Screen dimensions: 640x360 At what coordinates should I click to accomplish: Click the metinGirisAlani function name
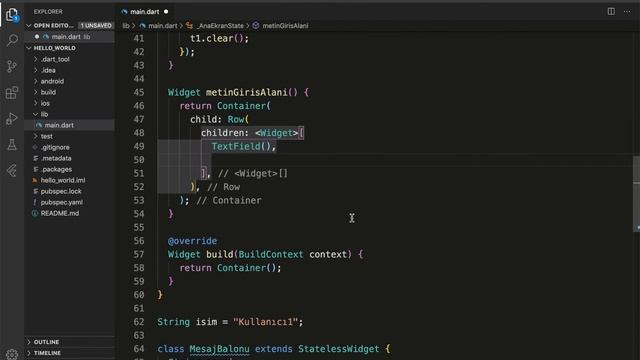(247, 93)
